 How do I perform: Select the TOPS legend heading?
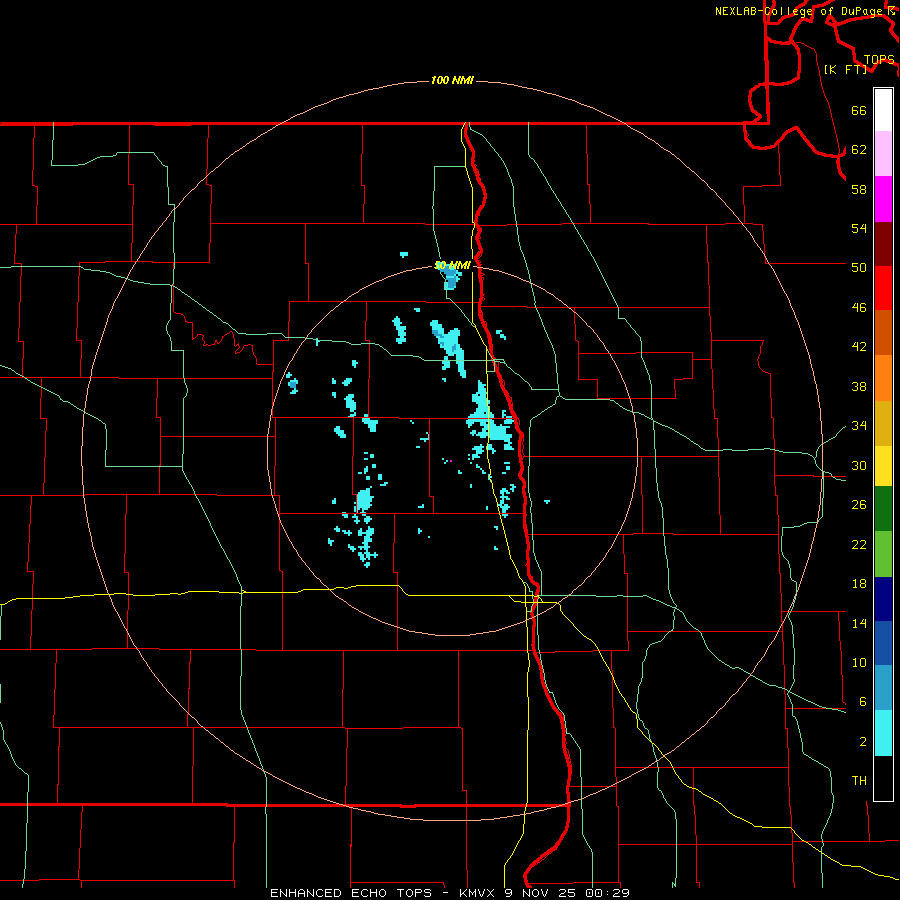click(879, 60)
